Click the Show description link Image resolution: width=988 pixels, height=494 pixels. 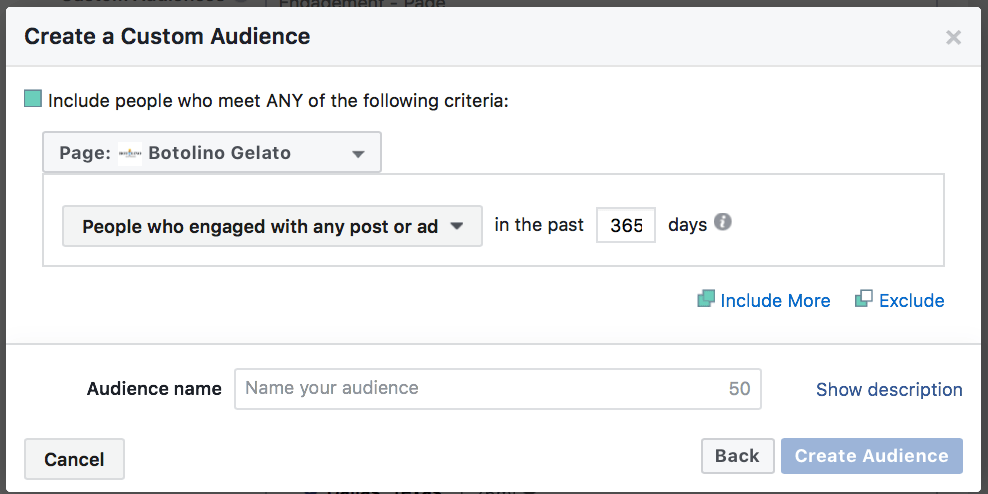click(889, 389)
